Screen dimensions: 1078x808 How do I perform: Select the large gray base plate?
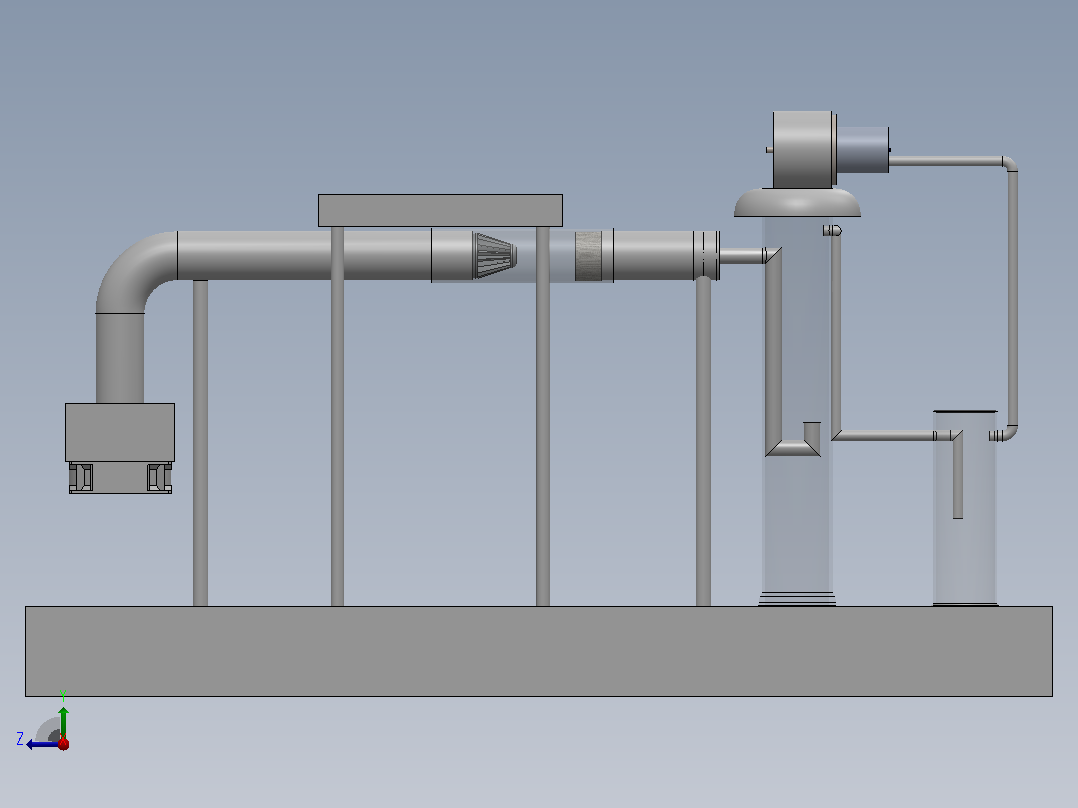pyautogui.click(x=539, y=651)
